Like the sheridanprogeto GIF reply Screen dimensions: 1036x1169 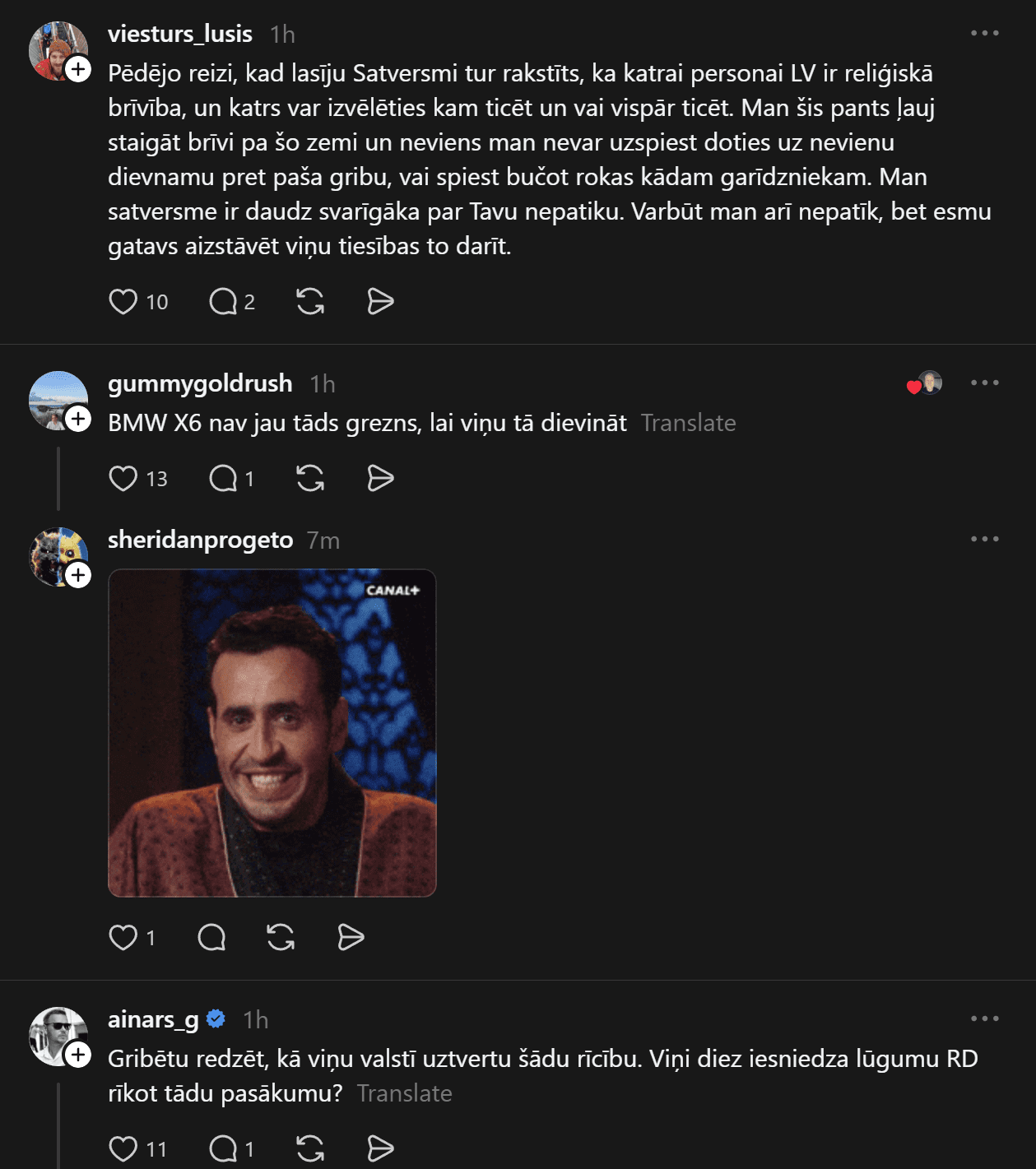[x=123, y=937]
